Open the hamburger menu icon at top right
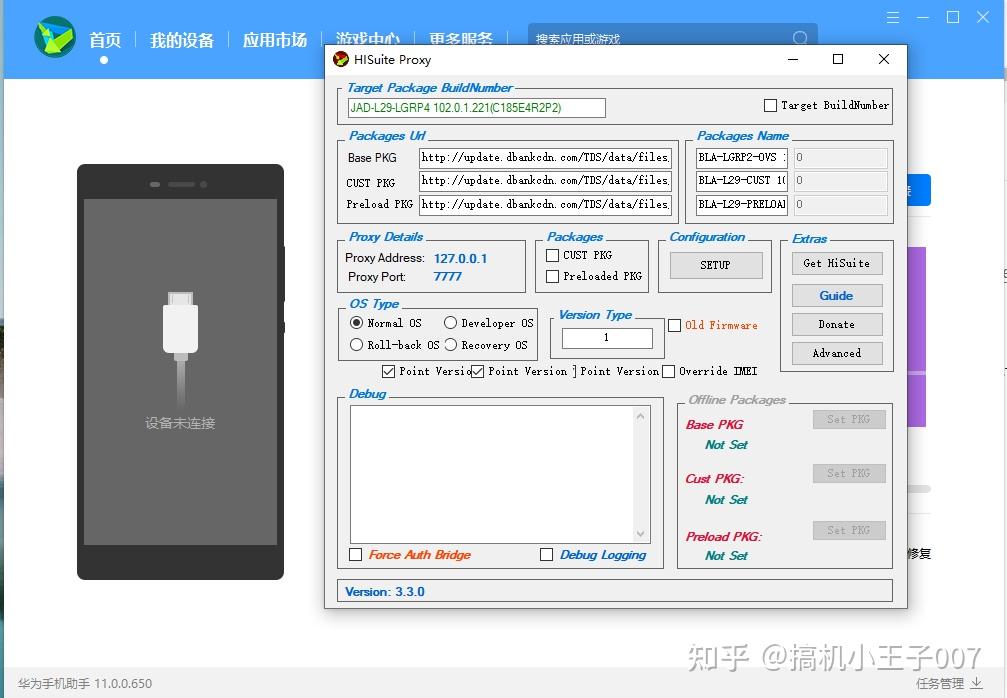Viewport: 1007px width, 698px height. [893, 16]
